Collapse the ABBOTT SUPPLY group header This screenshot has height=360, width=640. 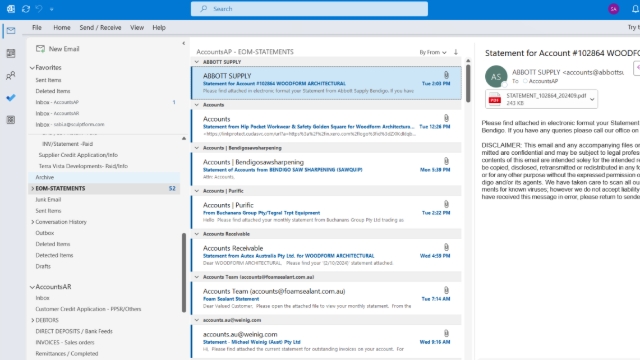[197, 62]
